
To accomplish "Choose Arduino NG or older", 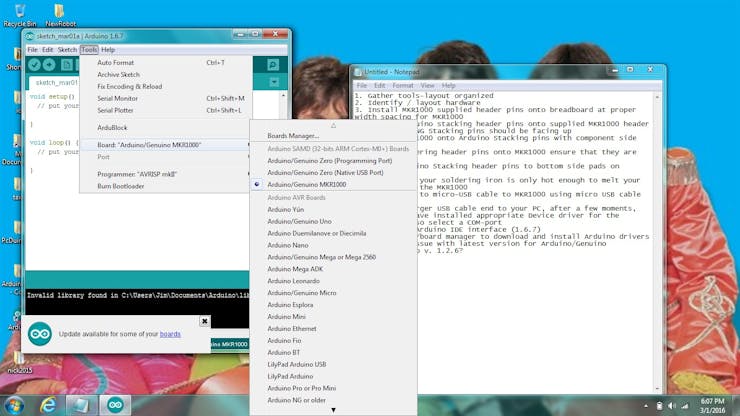I will pos(333,400).
